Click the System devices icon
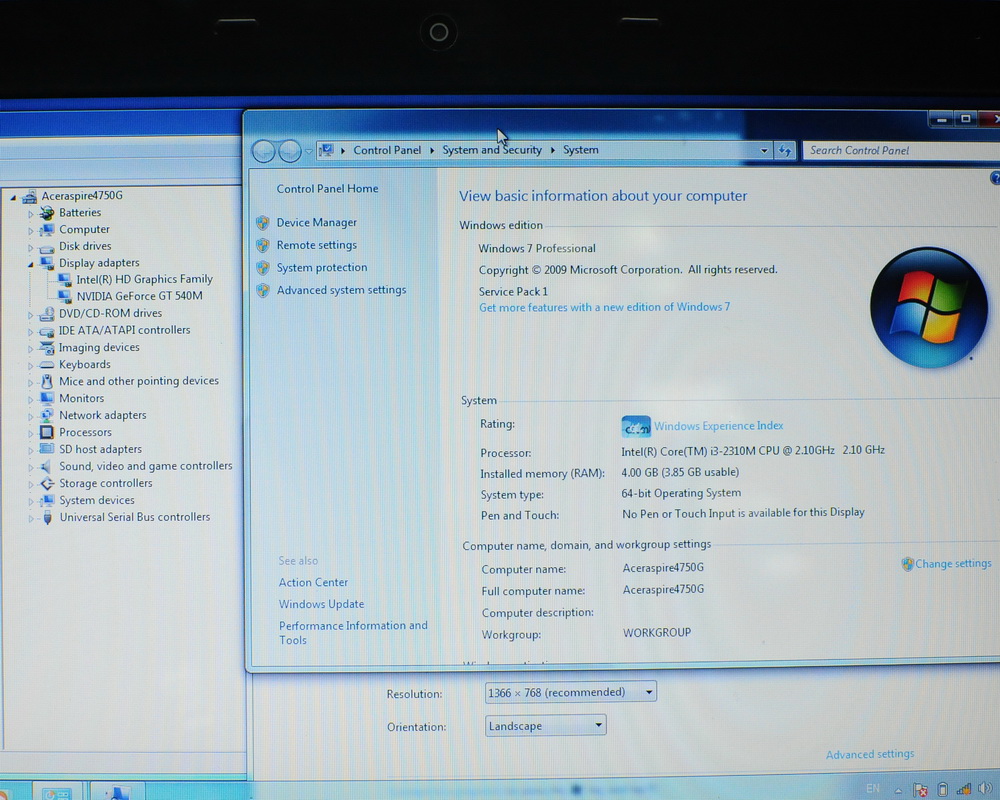 pos(47,500)
